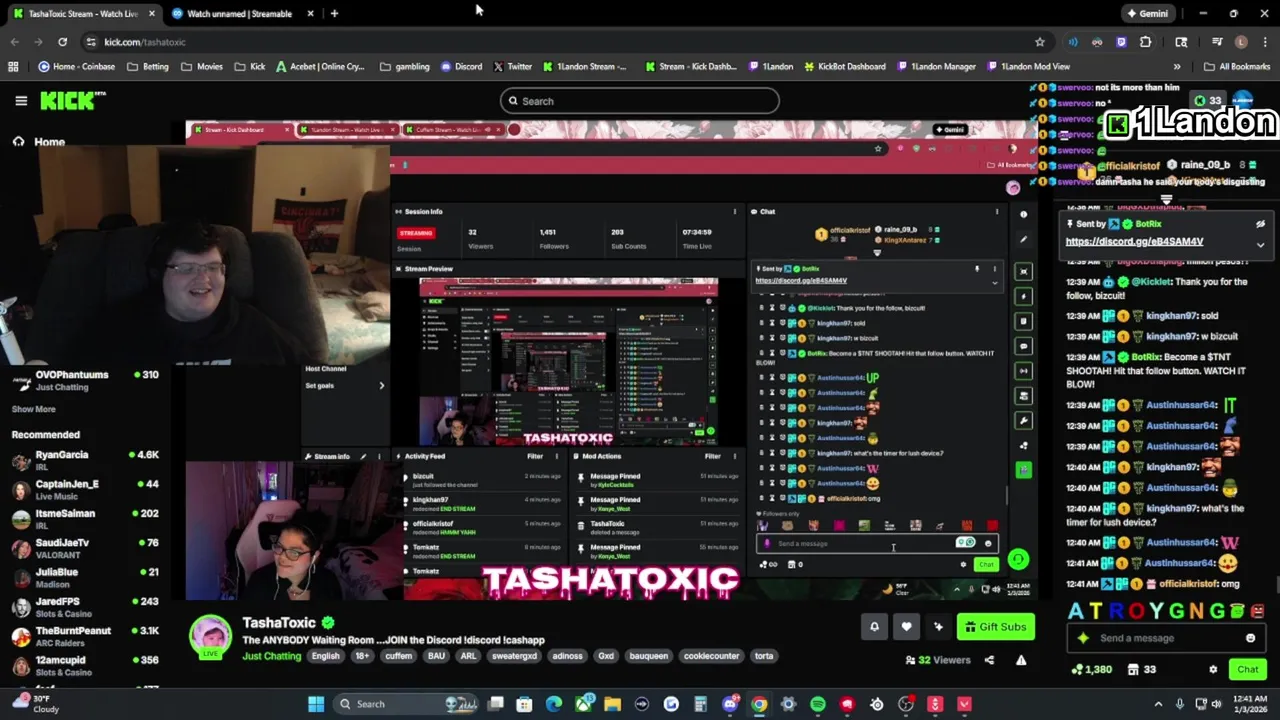Viewport: 1280px width, 720px height.
Task: Open Chrome extensions puzzle icon
Action: [x=1146, y=42]
